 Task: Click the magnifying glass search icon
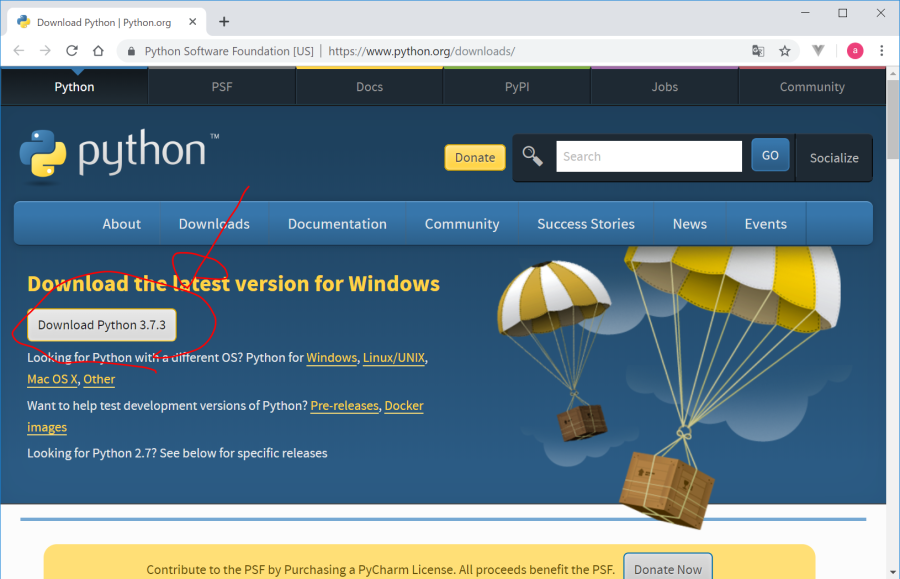pyautogui.click(x=533, y=156)
